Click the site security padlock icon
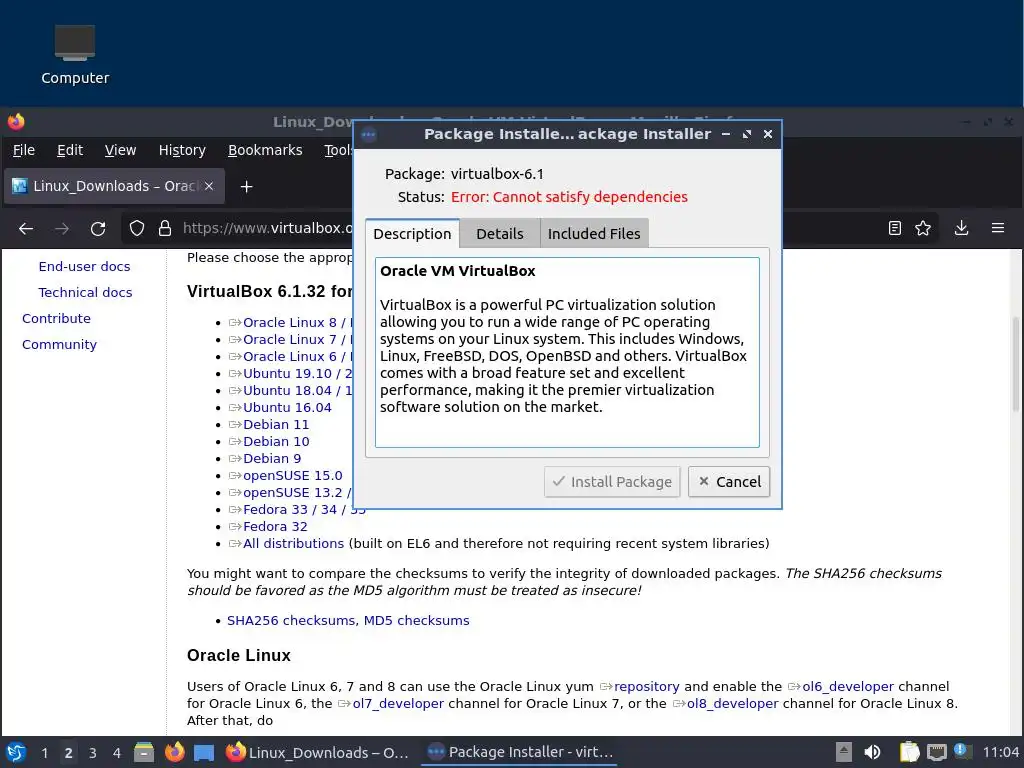The image size is (1024, 768). pyautogui.click(x=165, y=228)
